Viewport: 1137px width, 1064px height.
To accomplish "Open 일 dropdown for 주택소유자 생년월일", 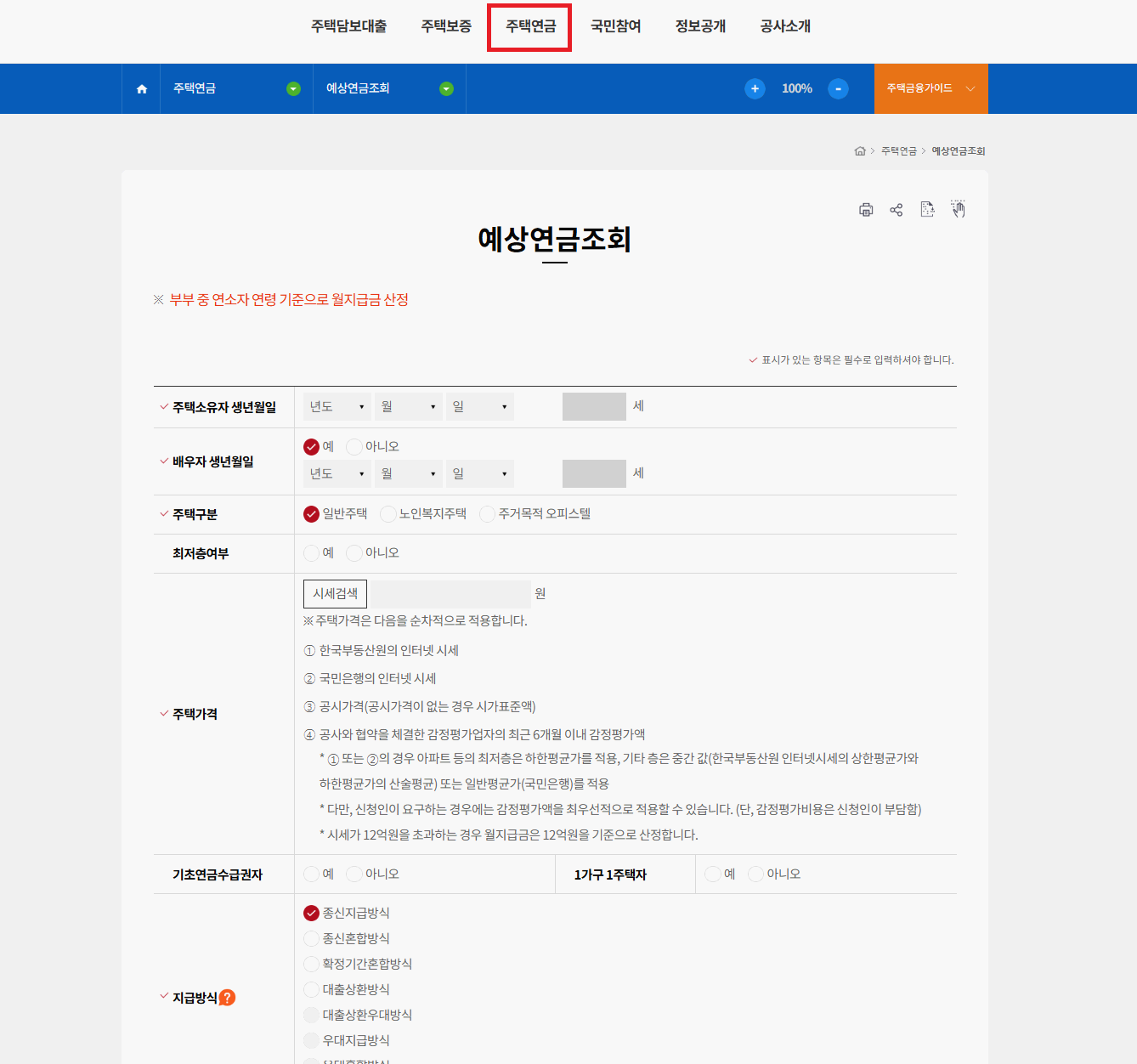I will (480, 407).
